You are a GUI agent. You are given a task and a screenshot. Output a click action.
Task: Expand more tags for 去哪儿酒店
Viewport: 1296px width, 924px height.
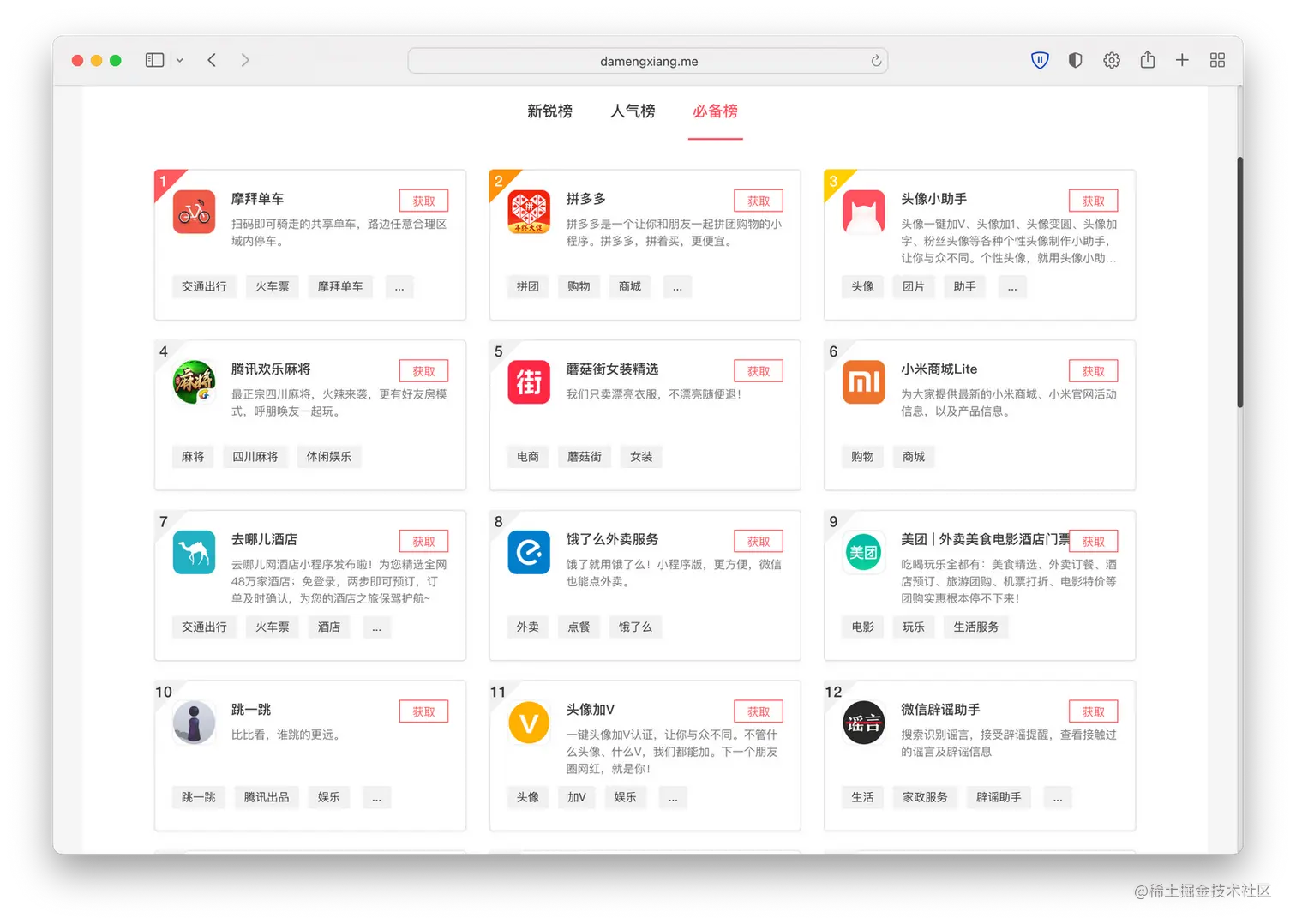(x=377, y=627)
